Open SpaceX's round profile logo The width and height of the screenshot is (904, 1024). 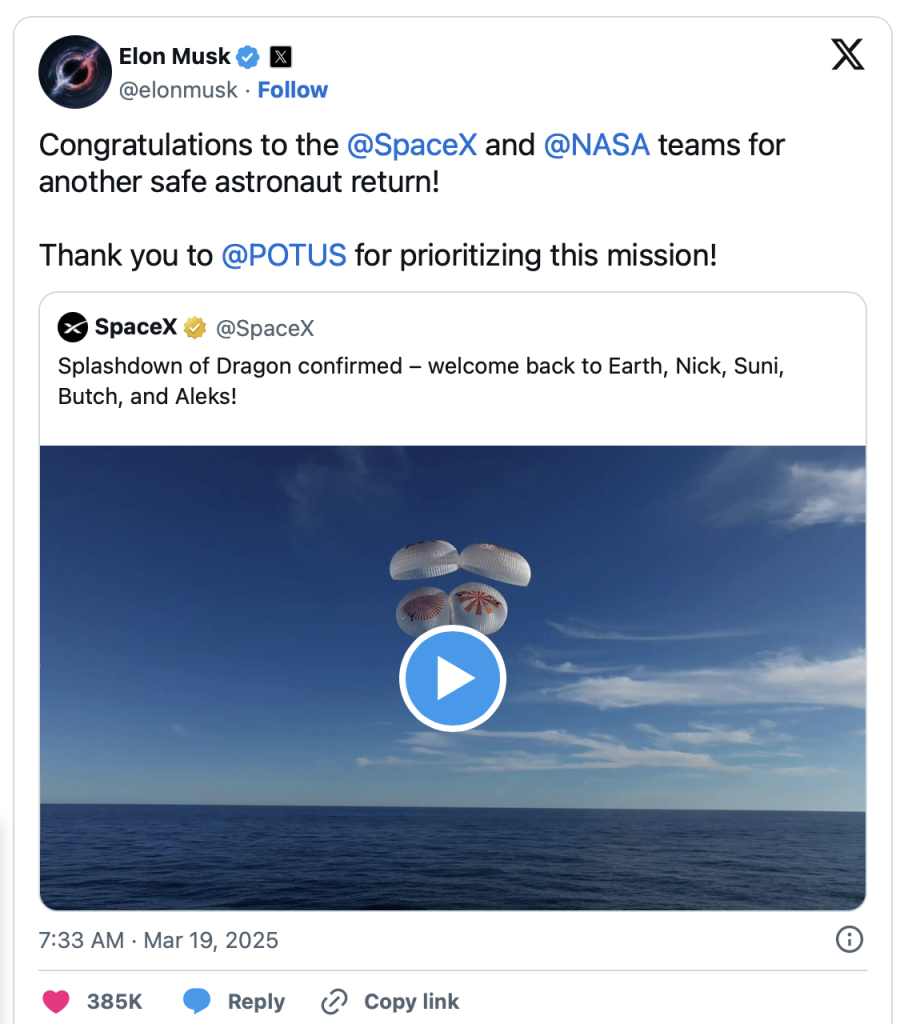(72, 327)
